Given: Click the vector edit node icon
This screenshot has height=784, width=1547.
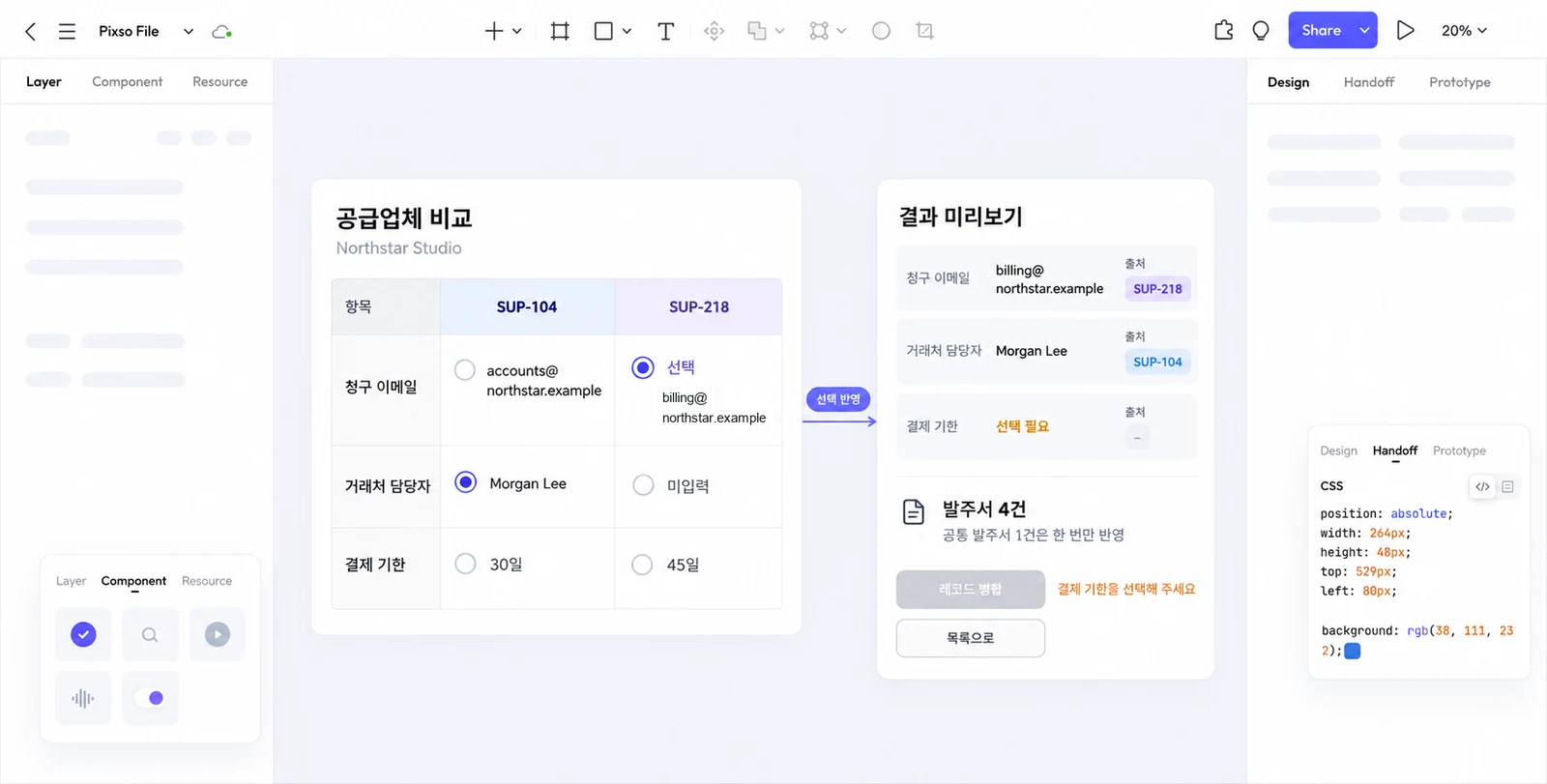Looking at the screenshot, I should coord(819,31).
